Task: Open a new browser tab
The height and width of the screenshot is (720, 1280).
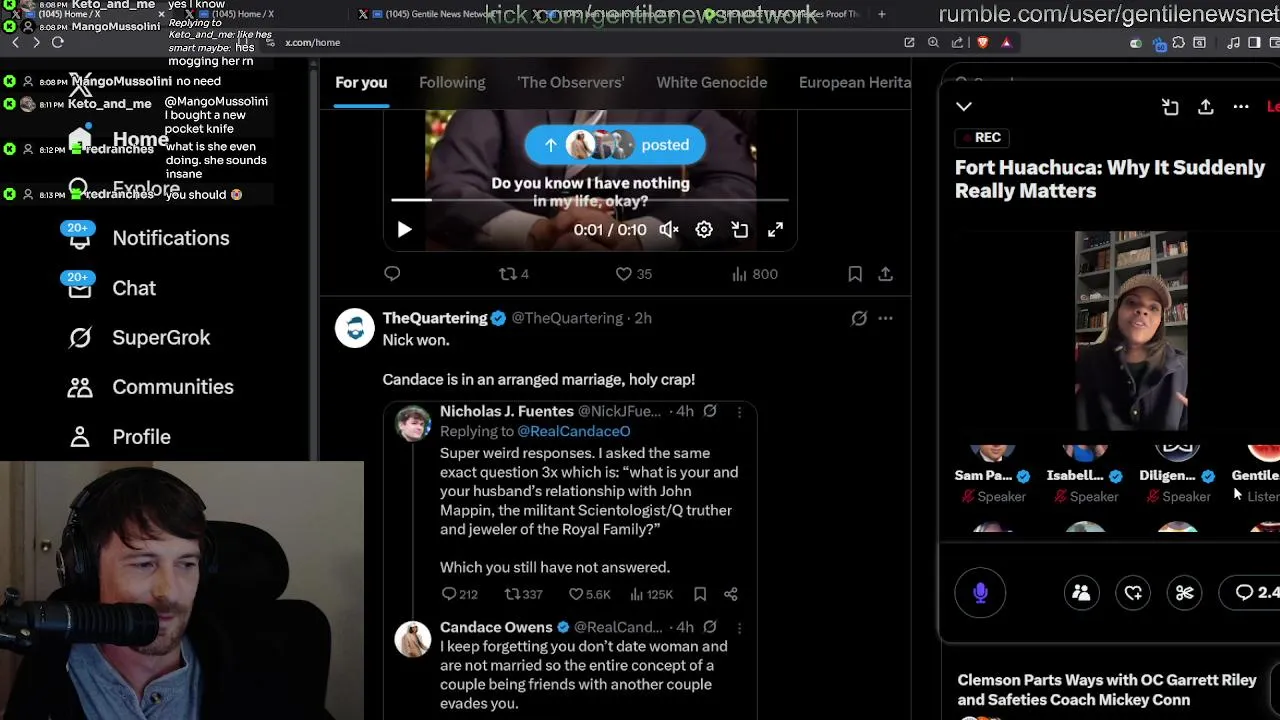Action: 881,14
